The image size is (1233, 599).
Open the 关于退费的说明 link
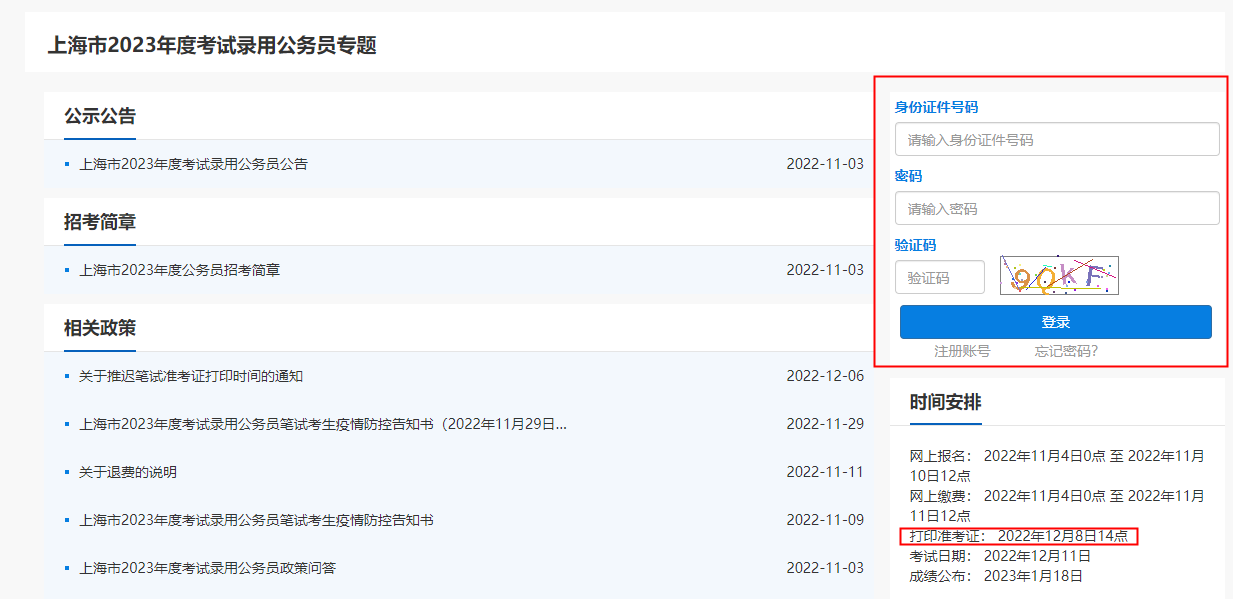127,472
